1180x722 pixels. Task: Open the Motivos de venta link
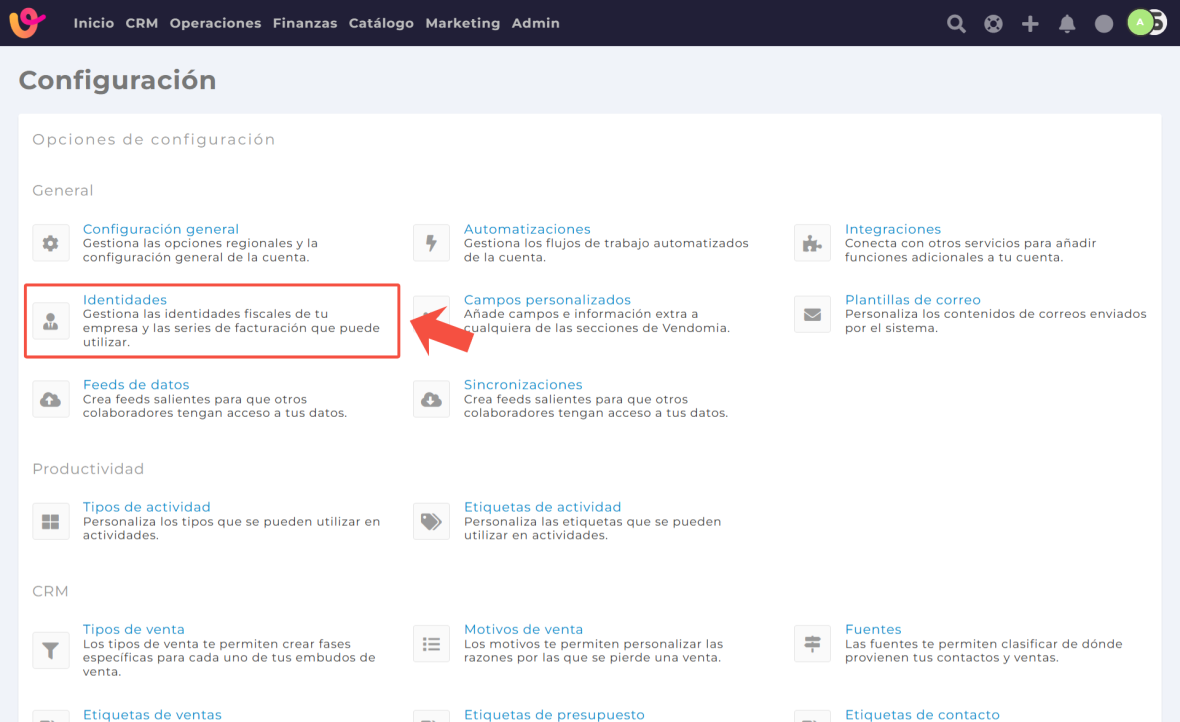pos(523,629)
